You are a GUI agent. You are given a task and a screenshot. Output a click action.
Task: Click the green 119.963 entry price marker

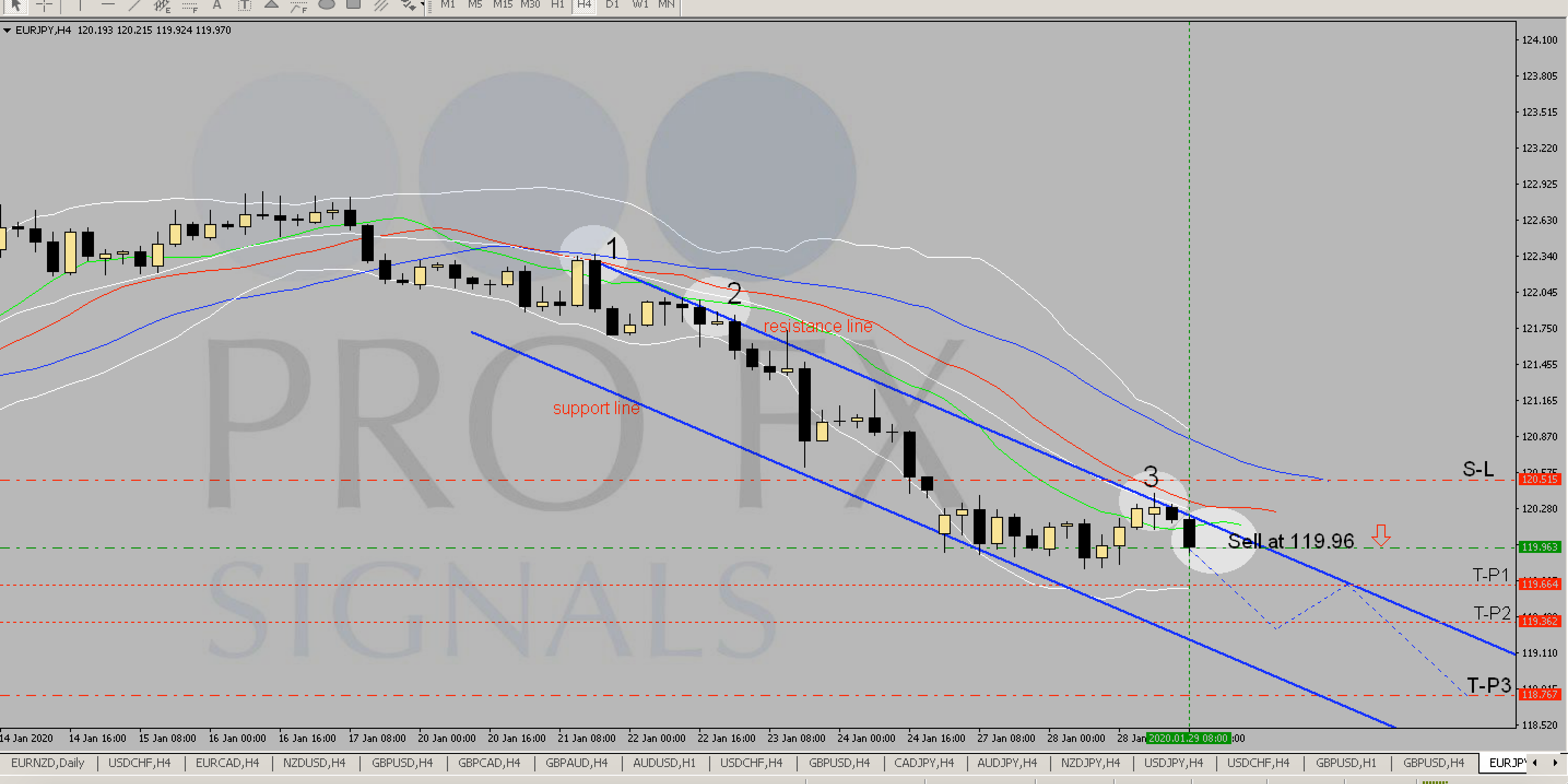pos(1540,547)
